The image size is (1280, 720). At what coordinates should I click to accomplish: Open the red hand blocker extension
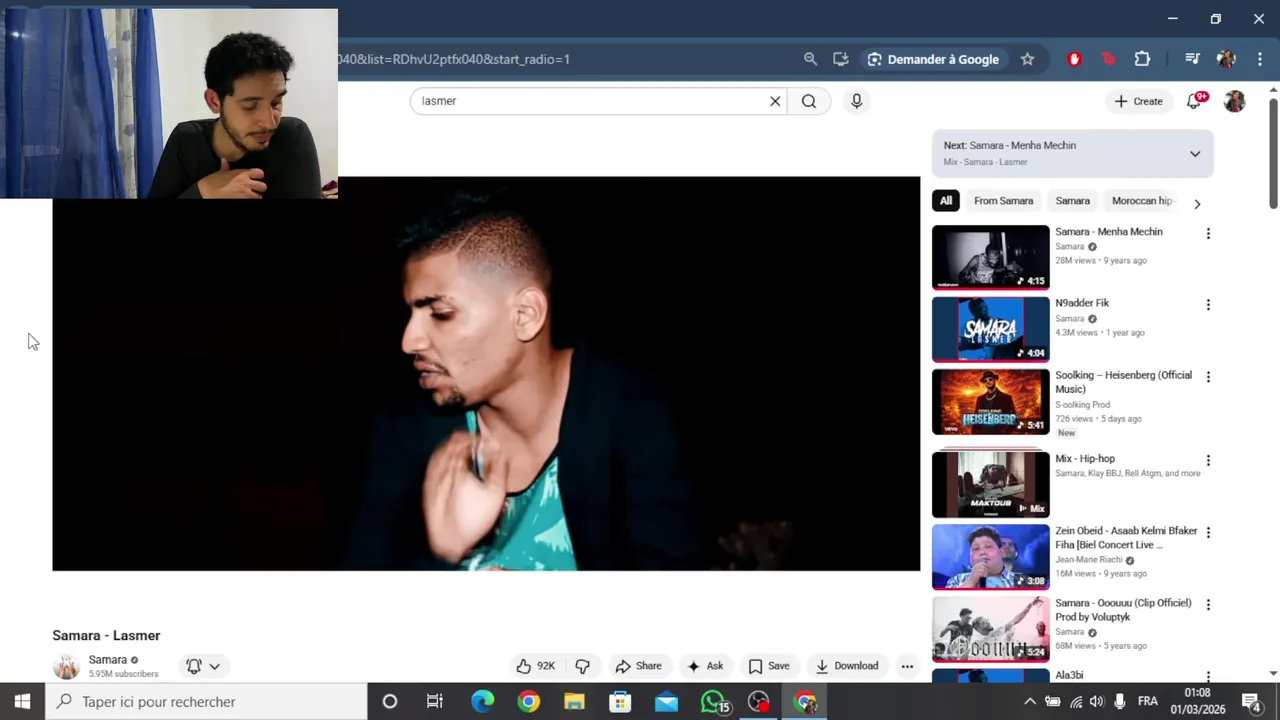(x=1075, y=59)
